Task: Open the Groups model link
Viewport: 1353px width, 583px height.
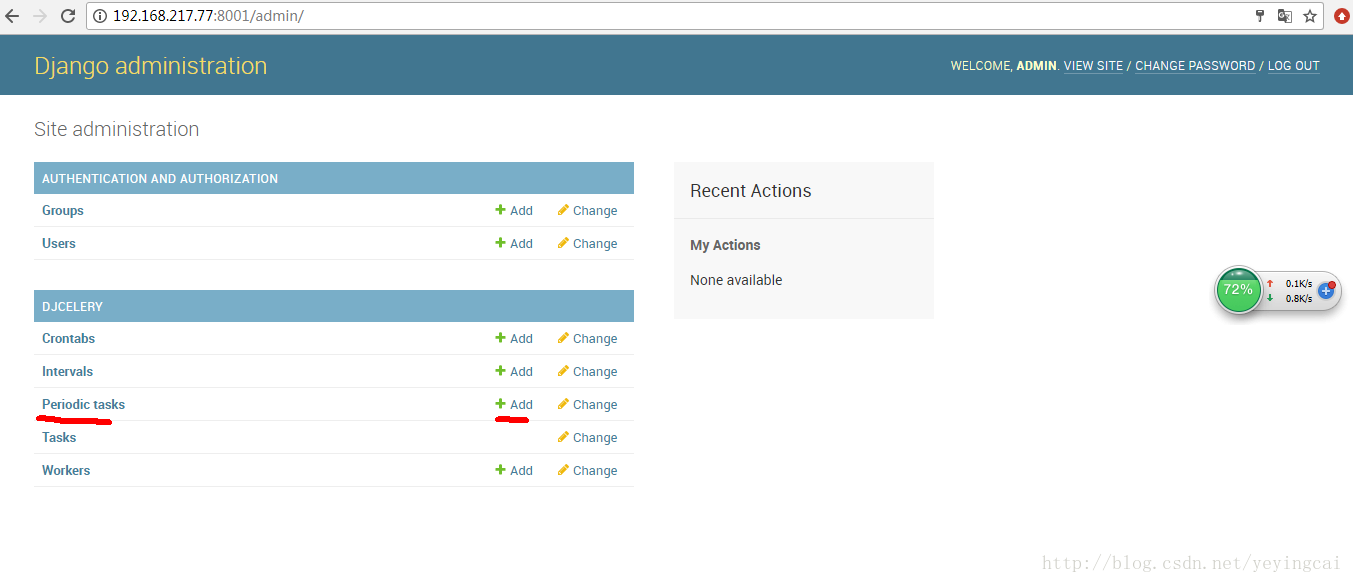Action: [63, 210]
